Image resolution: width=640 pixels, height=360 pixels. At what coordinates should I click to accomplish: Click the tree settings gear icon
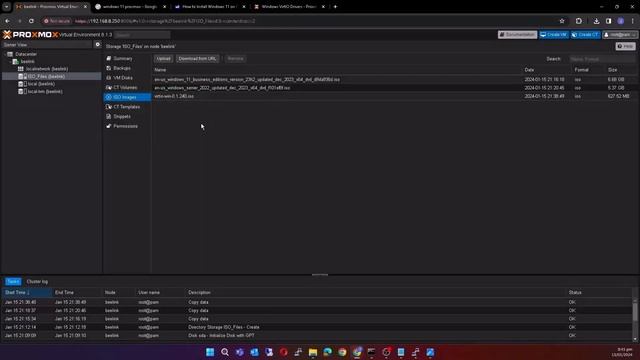click(x=98, y=44)
